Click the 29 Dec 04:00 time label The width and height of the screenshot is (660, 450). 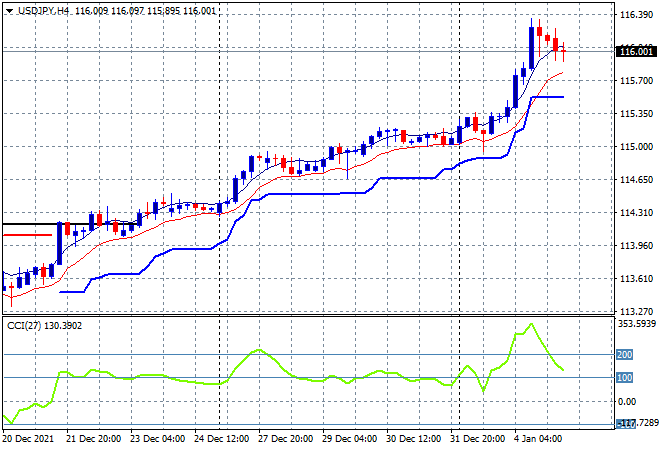click(x=349, y=439)
